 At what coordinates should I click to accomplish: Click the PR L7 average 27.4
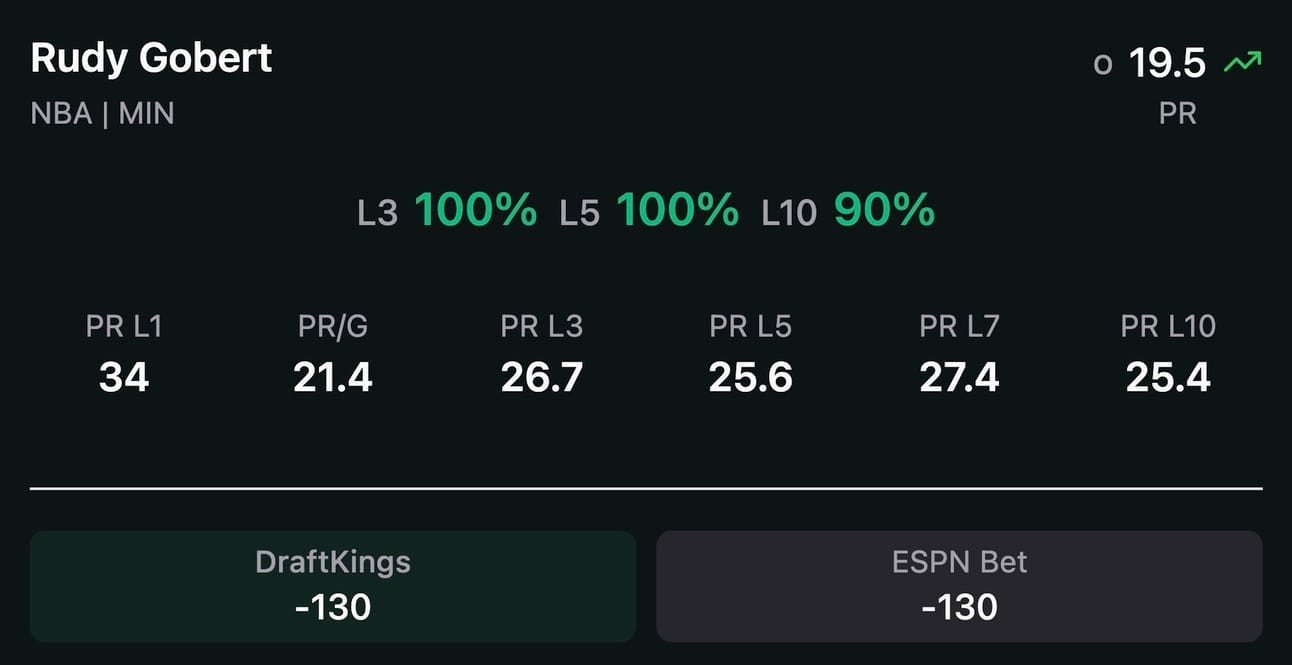tap(960, 378)
